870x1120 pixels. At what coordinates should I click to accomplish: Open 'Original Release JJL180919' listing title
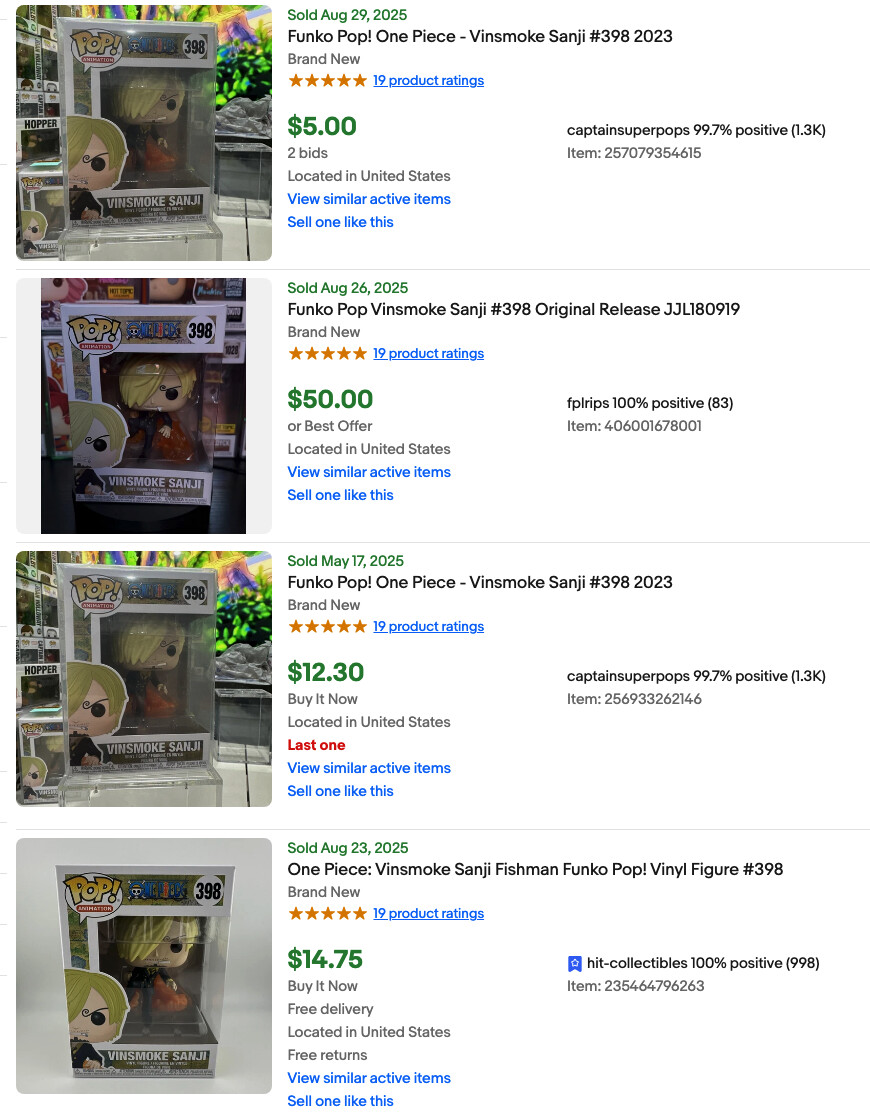click(513, 310)
